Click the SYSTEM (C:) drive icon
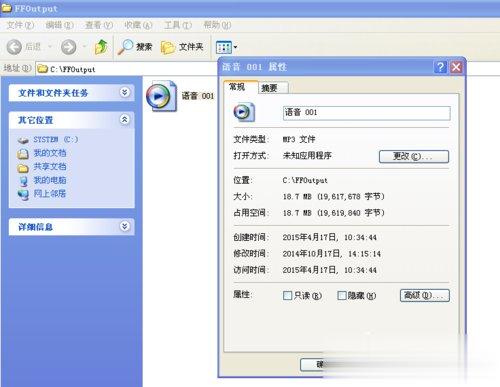The width and height of the screenshot is (500, 387). coord(23,140)
